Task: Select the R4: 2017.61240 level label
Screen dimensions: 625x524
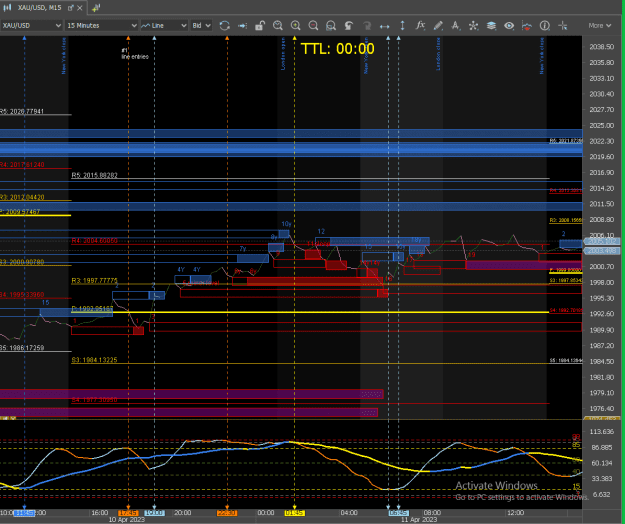Action: [x=22, y=164]
